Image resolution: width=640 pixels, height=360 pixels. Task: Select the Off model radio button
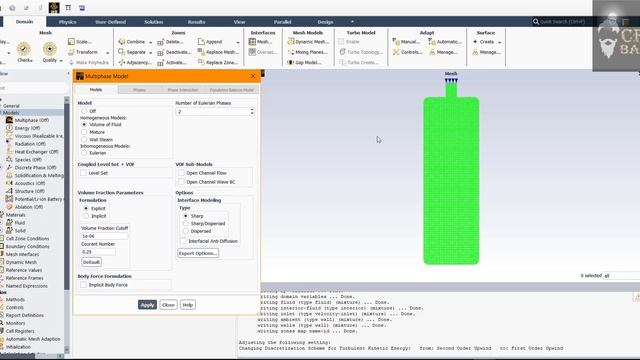84,111
